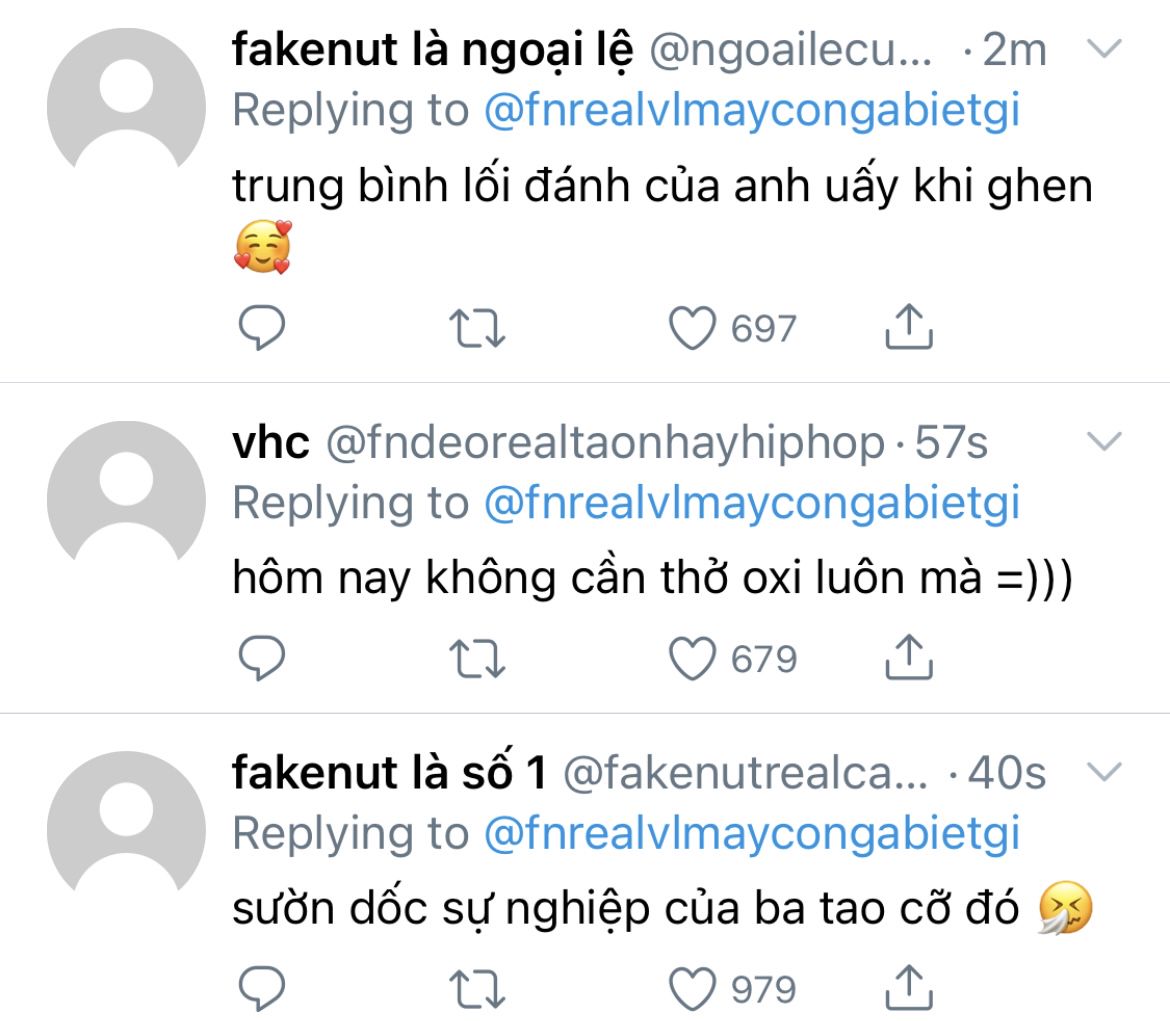The width and height of the screenshot is (1170, 1021).
Task: Retweet the tweet by fakenut là ngoại lệ
Action: click(477, 328)
